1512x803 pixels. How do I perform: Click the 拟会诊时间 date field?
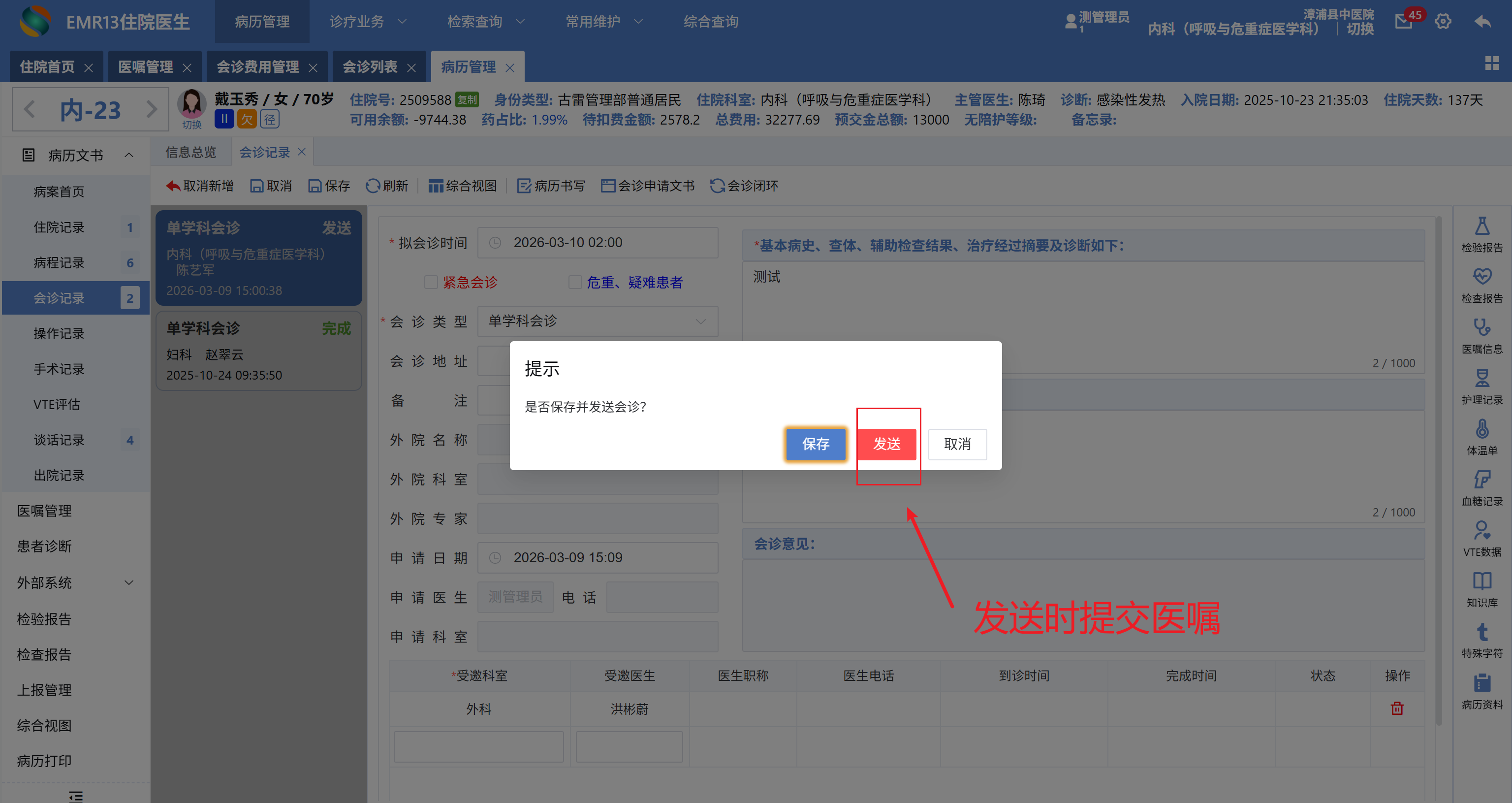[x=598, y=242]
